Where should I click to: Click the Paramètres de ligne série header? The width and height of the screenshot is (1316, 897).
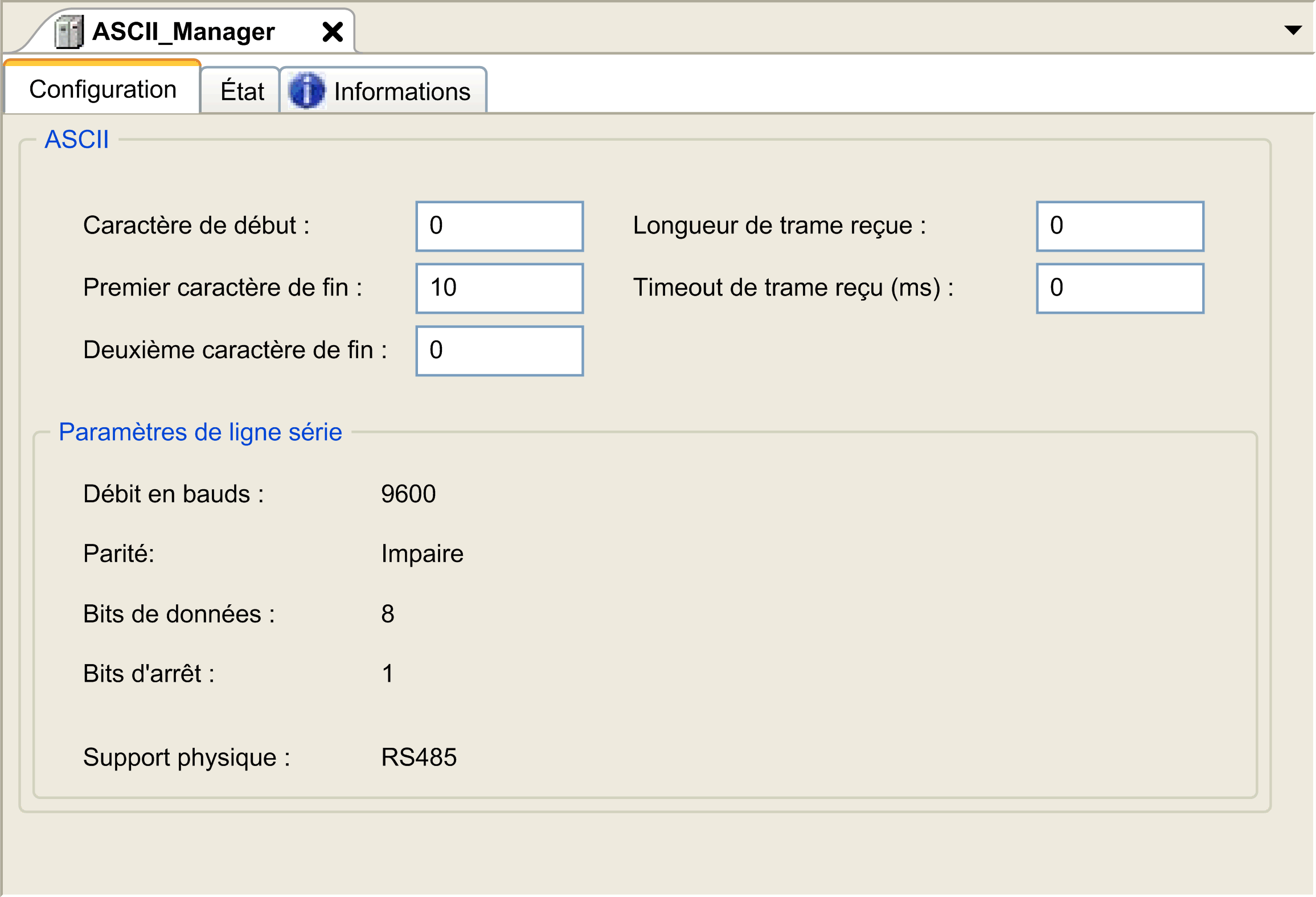click(x=200, y=432)
